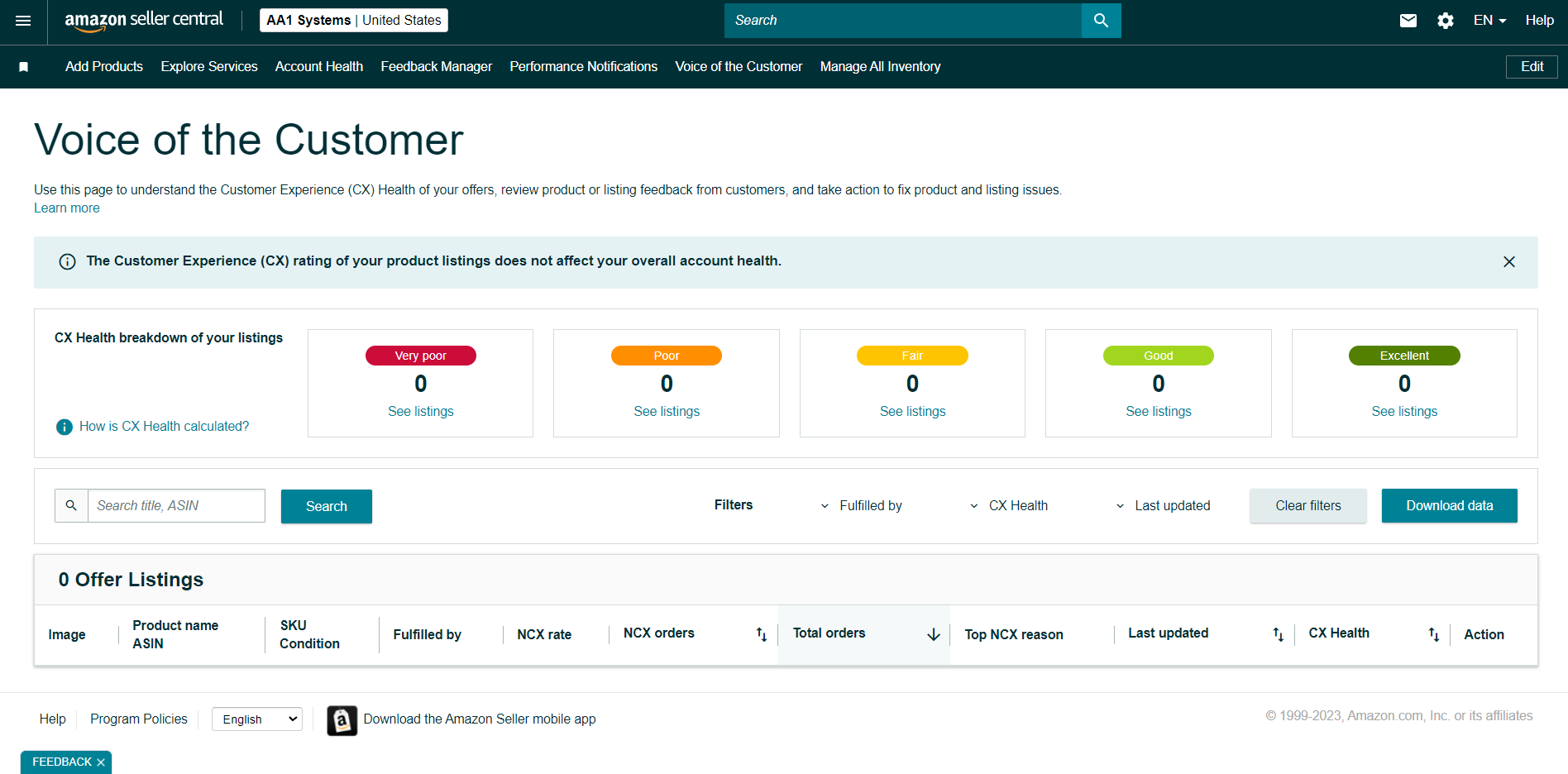This screenshot has width=1568, height=774.
Task: Click the Amazon Seller mobile app icon
Action: (342, 720)
